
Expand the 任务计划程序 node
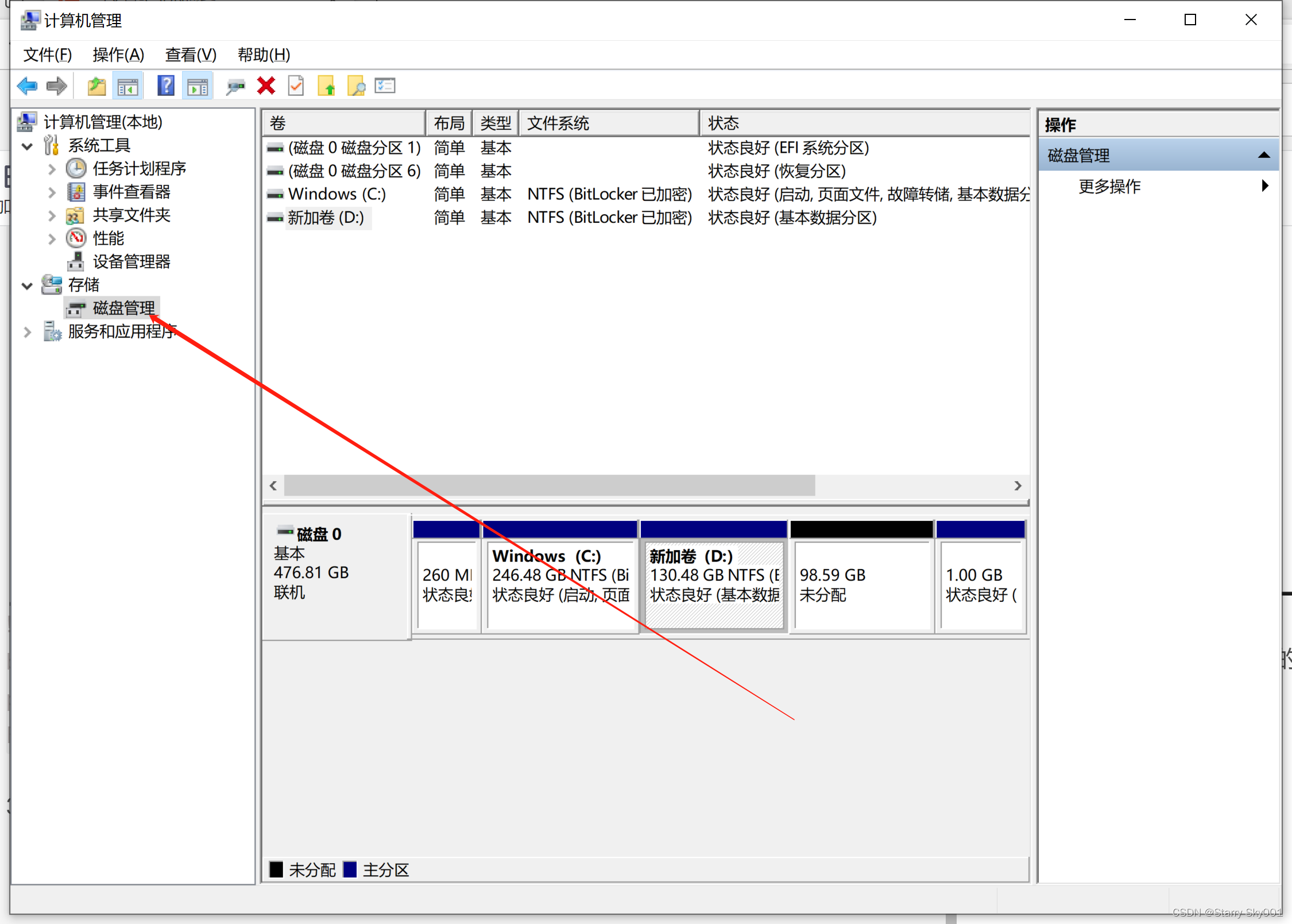tap(52, 169)
